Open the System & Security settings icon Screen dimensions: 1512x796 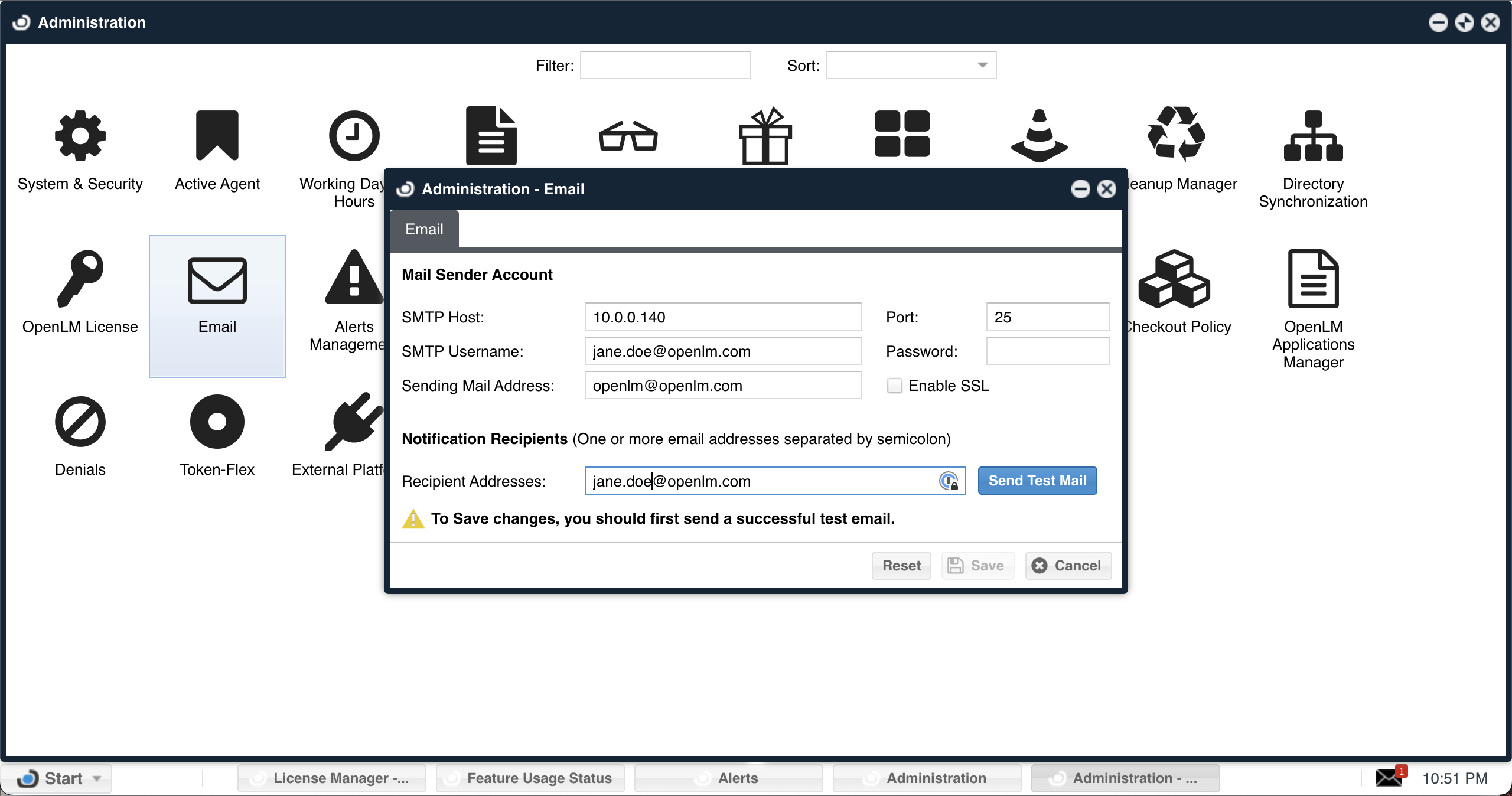tap(80, 136)
